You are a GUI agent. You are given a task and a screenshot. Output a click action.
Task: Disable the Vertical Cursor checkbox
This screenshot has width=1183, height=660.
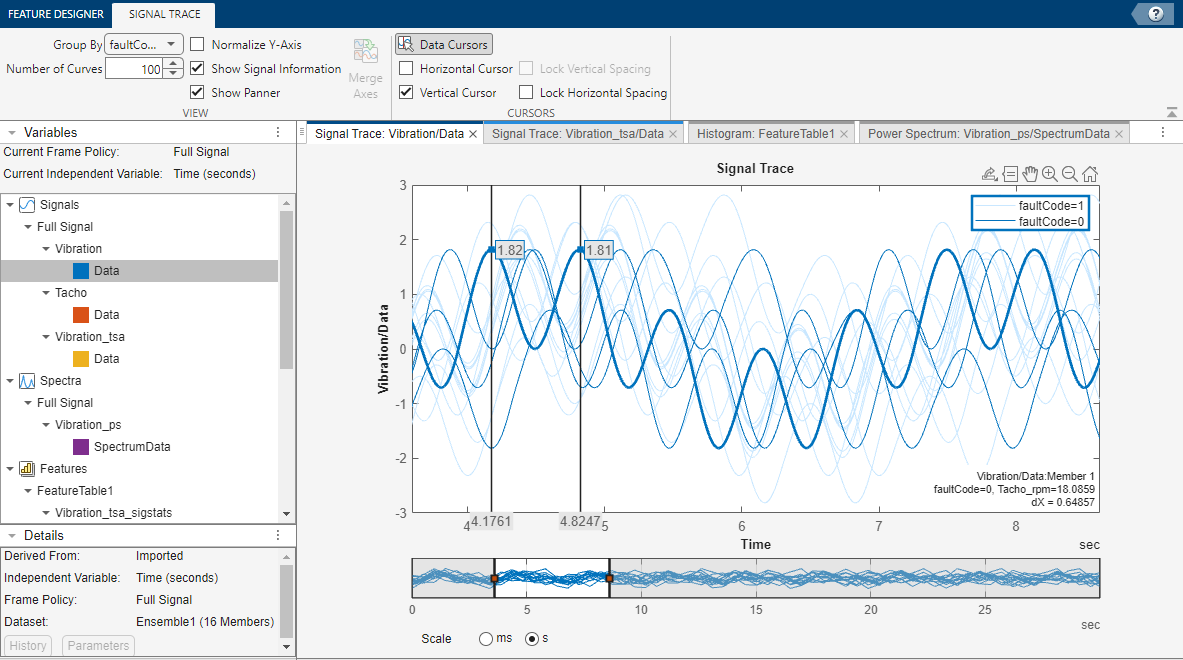[x=406, y=92]
